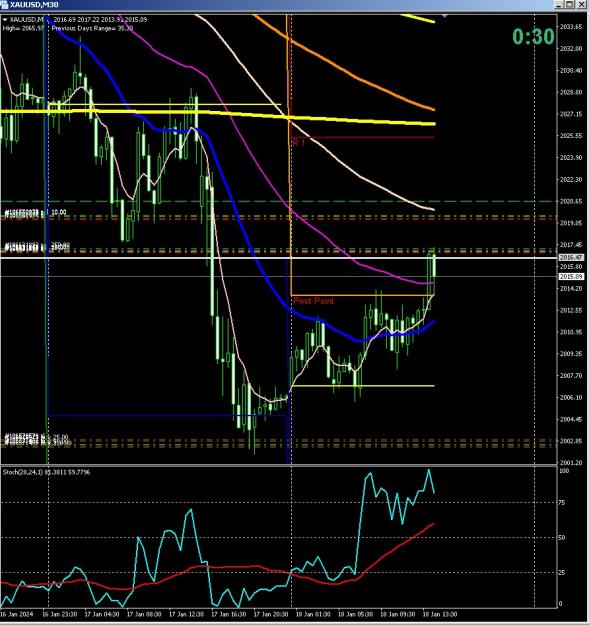Click the 18 Jan 09:30 time label
The height and width of the screenshot is (625, 589).
(x=398, y=614)
